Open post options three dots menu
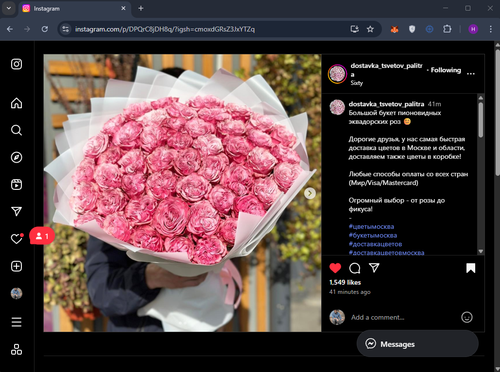The image size is (500, 372). pyautogui.click(x=471, y=74)
